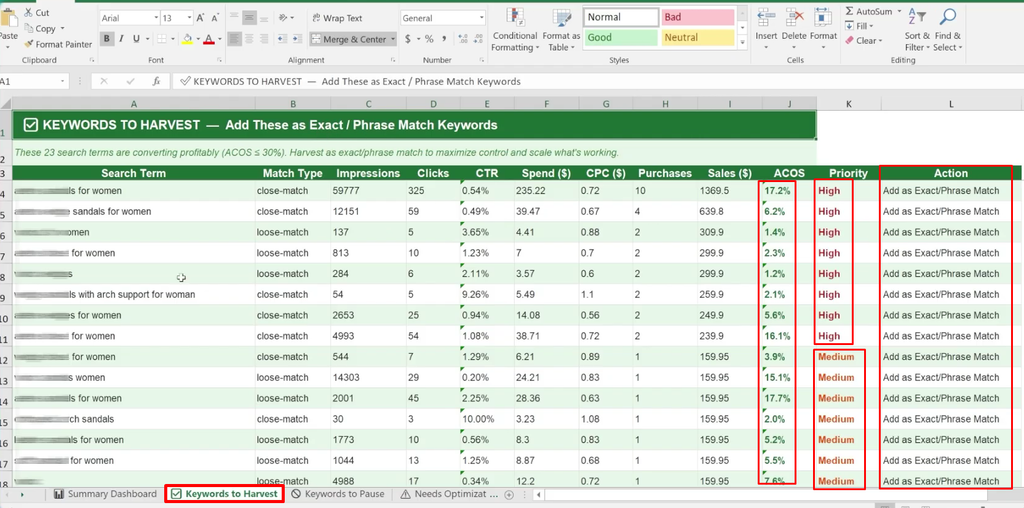
Task: Apply the Bad cell style
Action: tap(697, 18)
